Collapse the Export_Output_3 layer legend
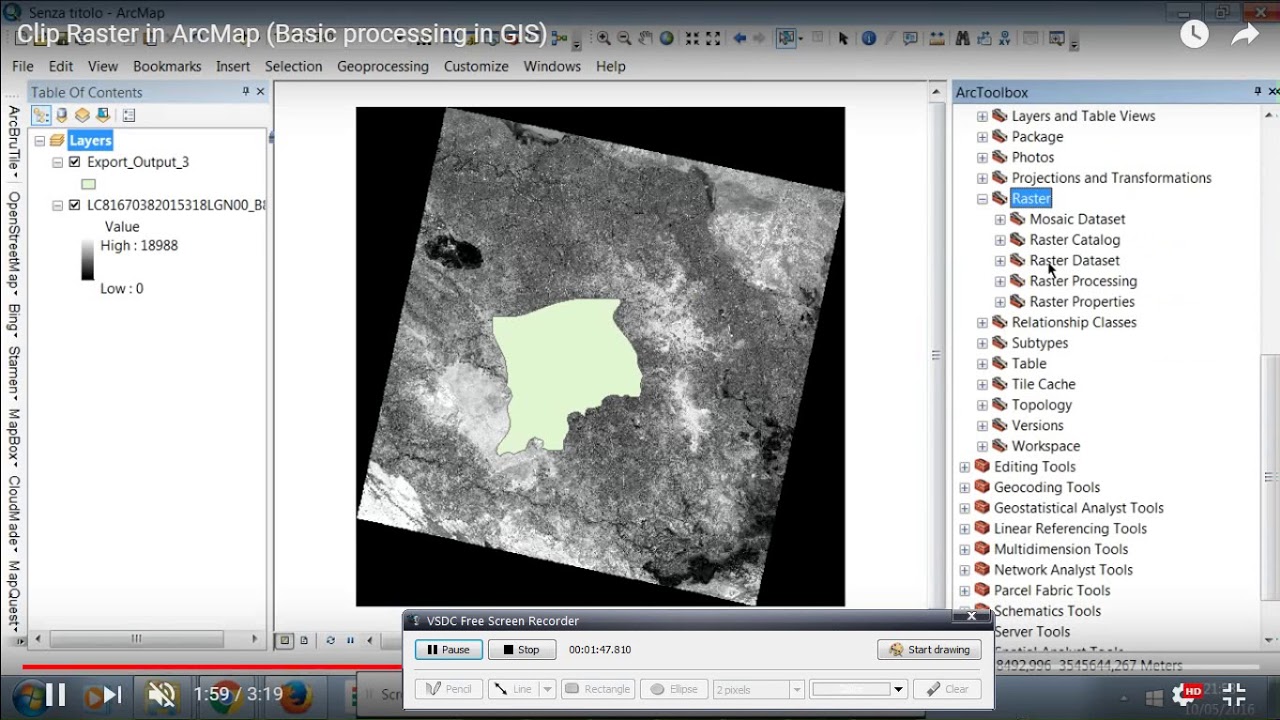This screenshot has width=1280, height=720. [57, 162]
